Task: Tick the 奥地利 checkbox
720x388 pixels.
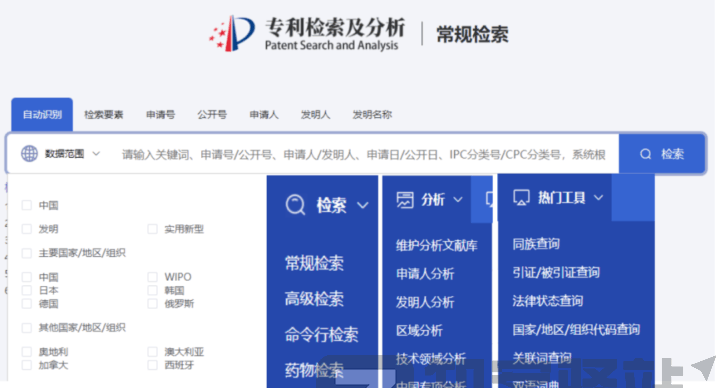Action: (x=27, y=352)
